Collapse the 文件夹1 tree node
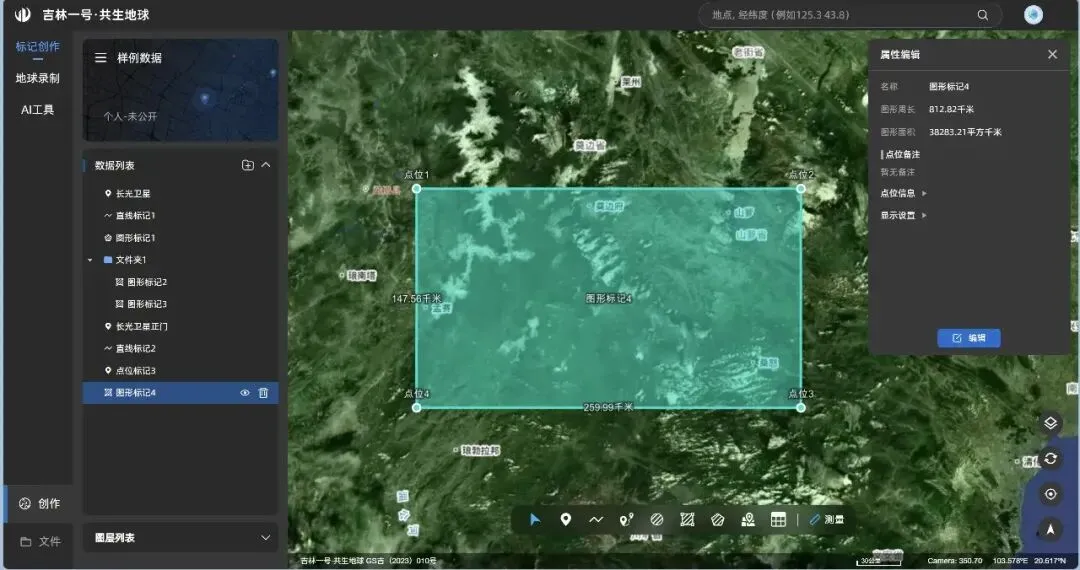1080x570 pixels. [x=90, y=260]
